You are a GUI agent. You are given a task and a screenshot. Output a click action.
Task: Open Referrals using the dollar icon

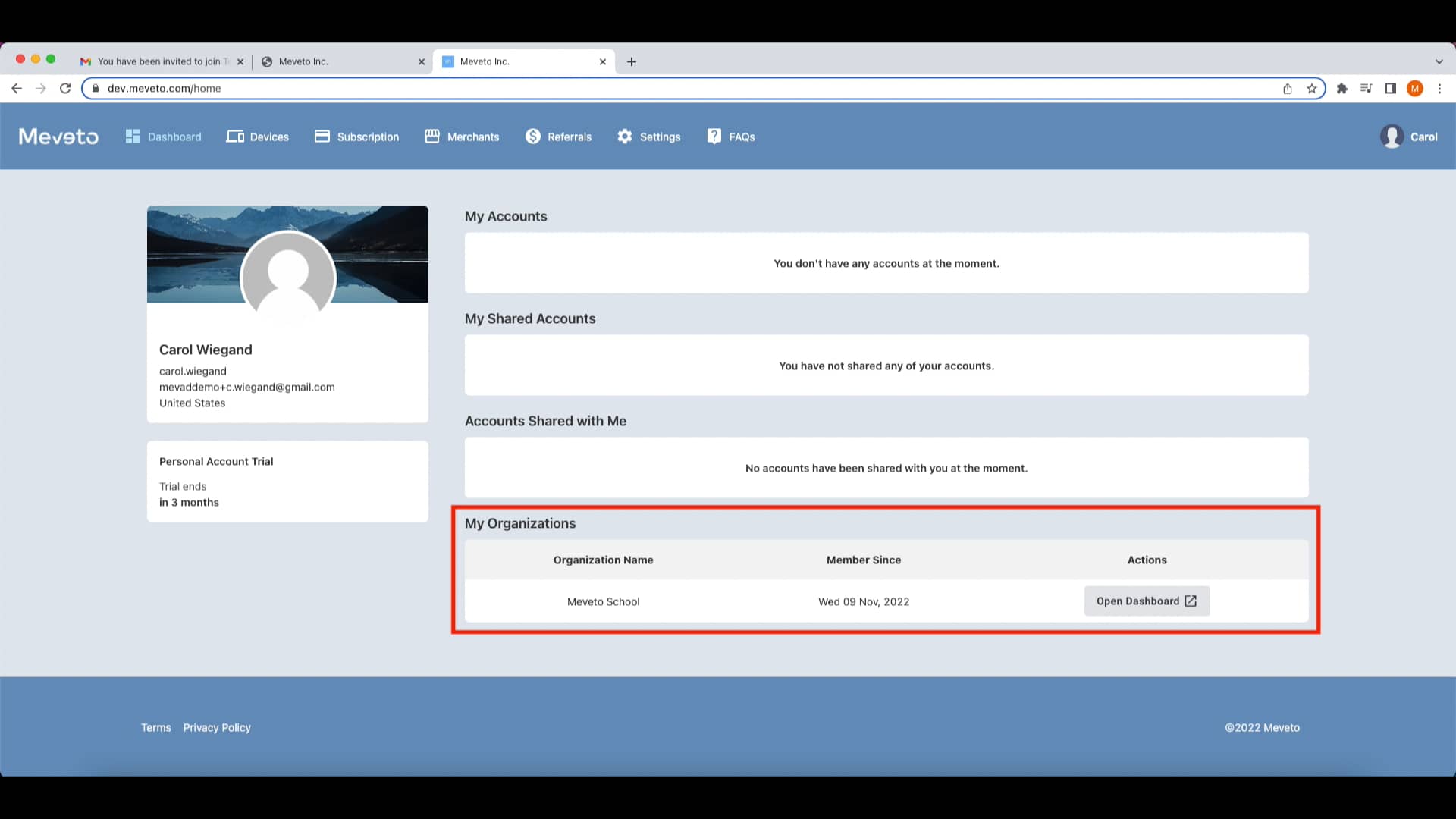pyautogui.click(x=533, y=136)
